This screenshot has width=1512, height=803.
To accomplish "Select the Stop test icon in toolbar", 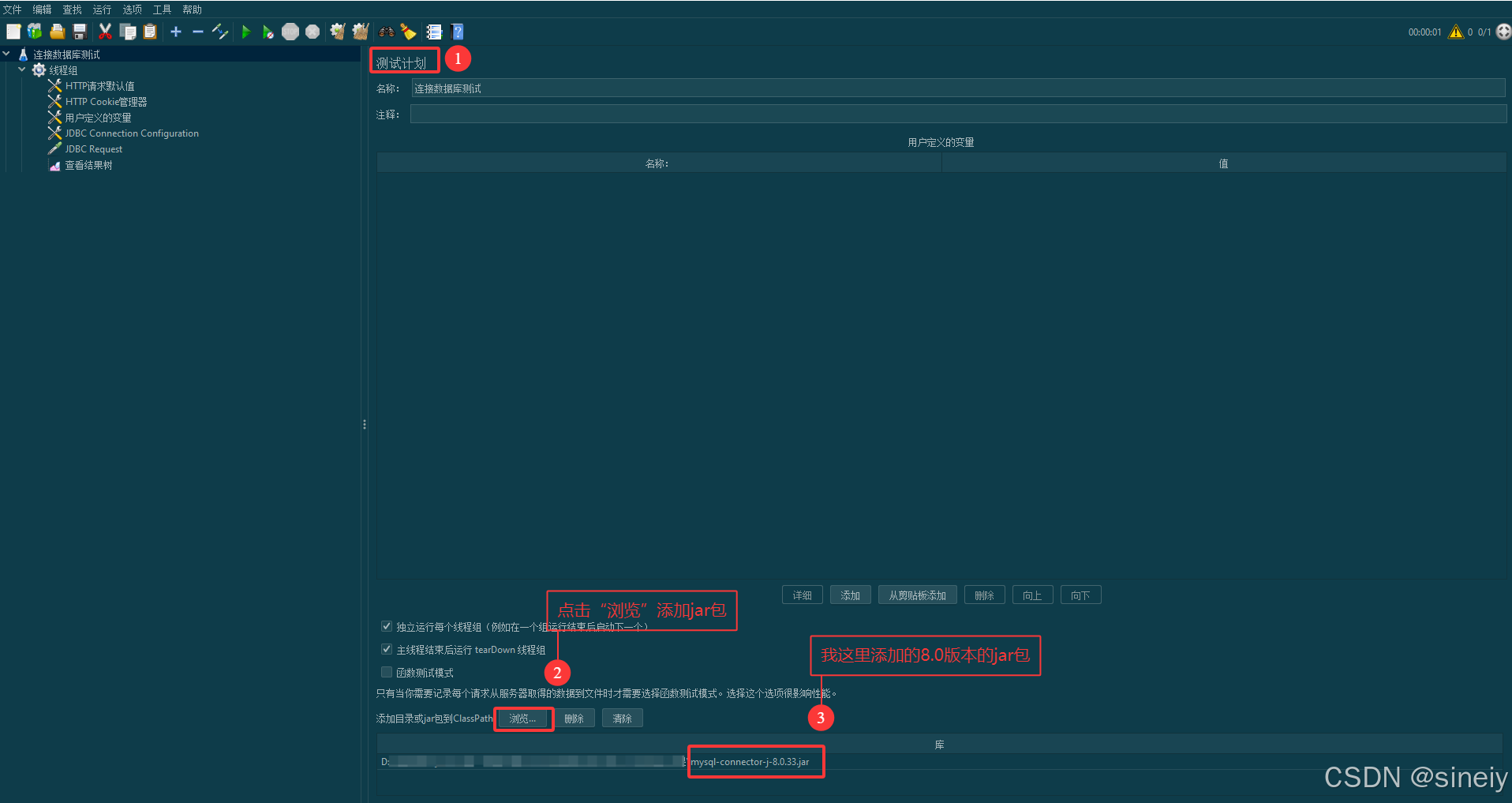I will click(290, 32).
